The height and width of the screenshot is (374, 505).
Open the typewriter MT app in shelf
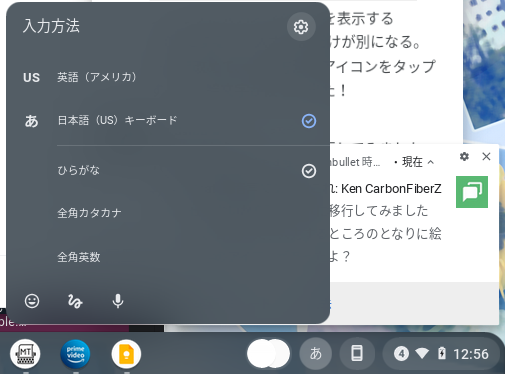pos(25,354)
